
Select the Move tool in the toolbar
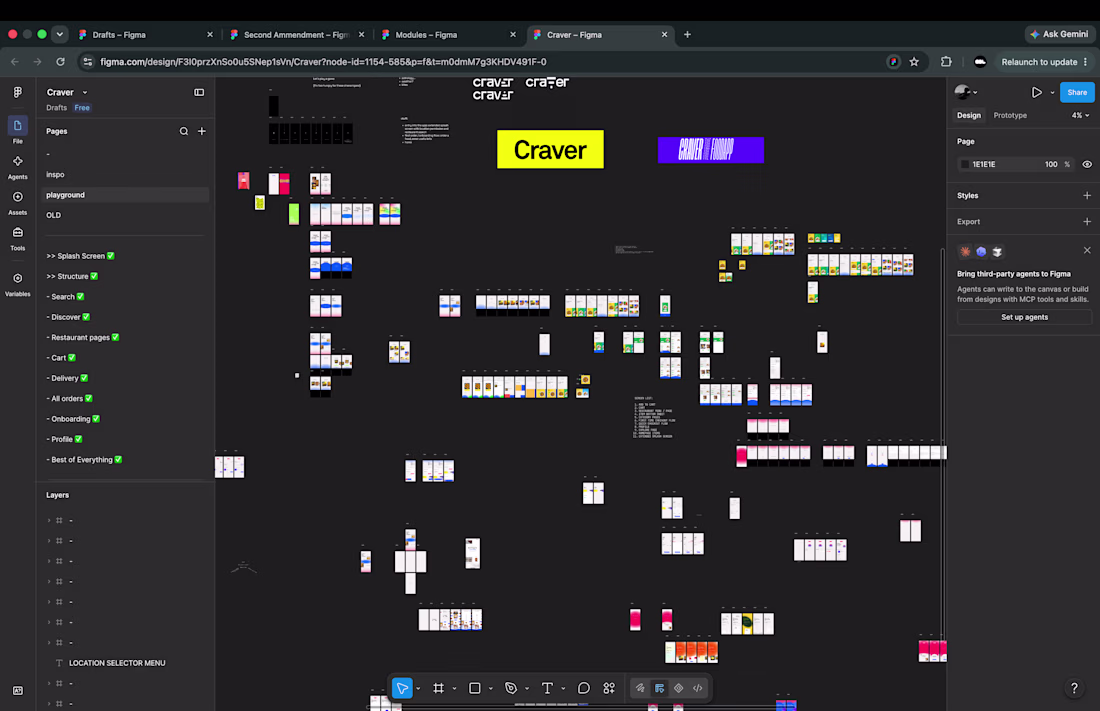click(x=403, y=688)
